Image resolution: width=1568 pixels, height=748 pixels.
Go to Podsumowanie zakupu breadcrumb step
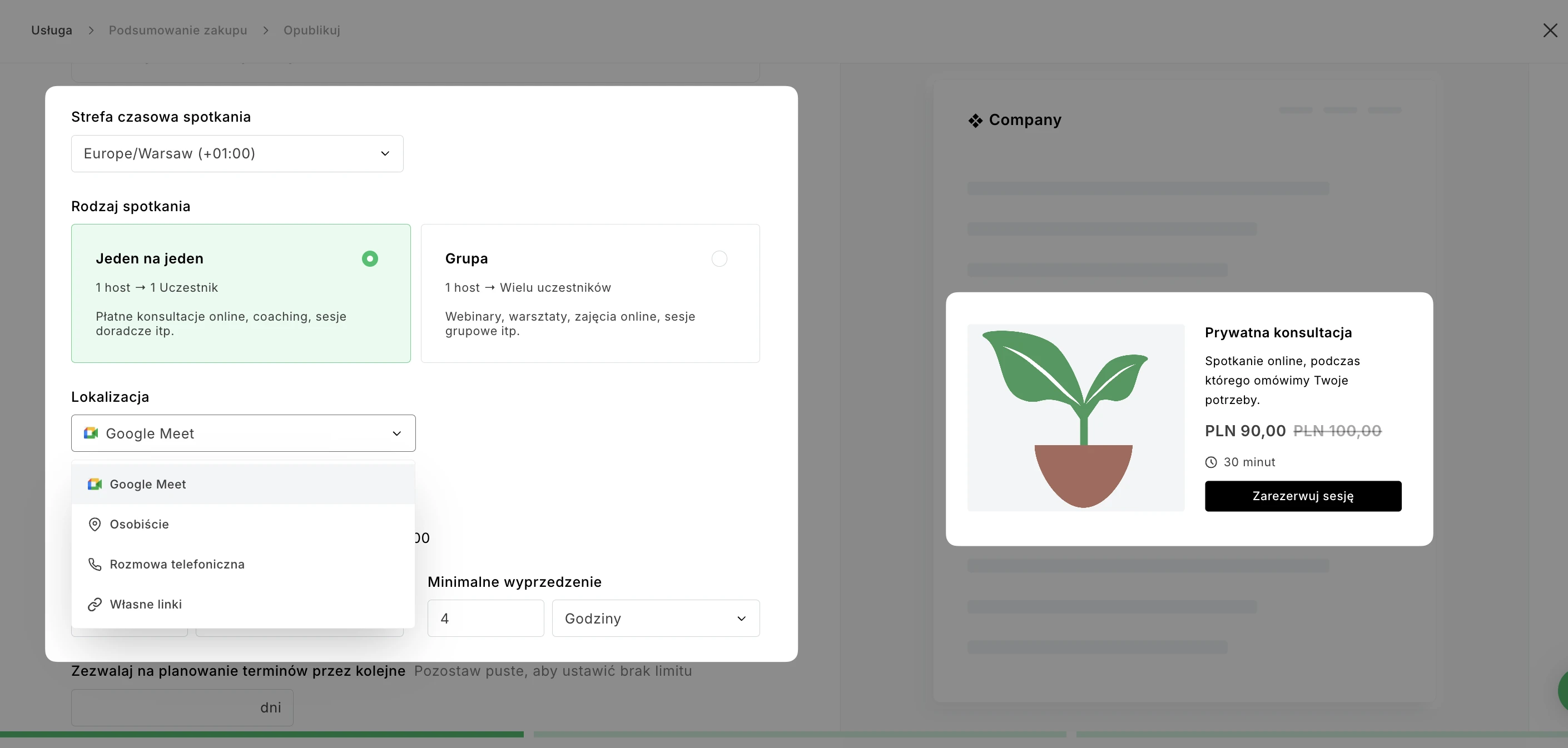(x=178, y=31)
